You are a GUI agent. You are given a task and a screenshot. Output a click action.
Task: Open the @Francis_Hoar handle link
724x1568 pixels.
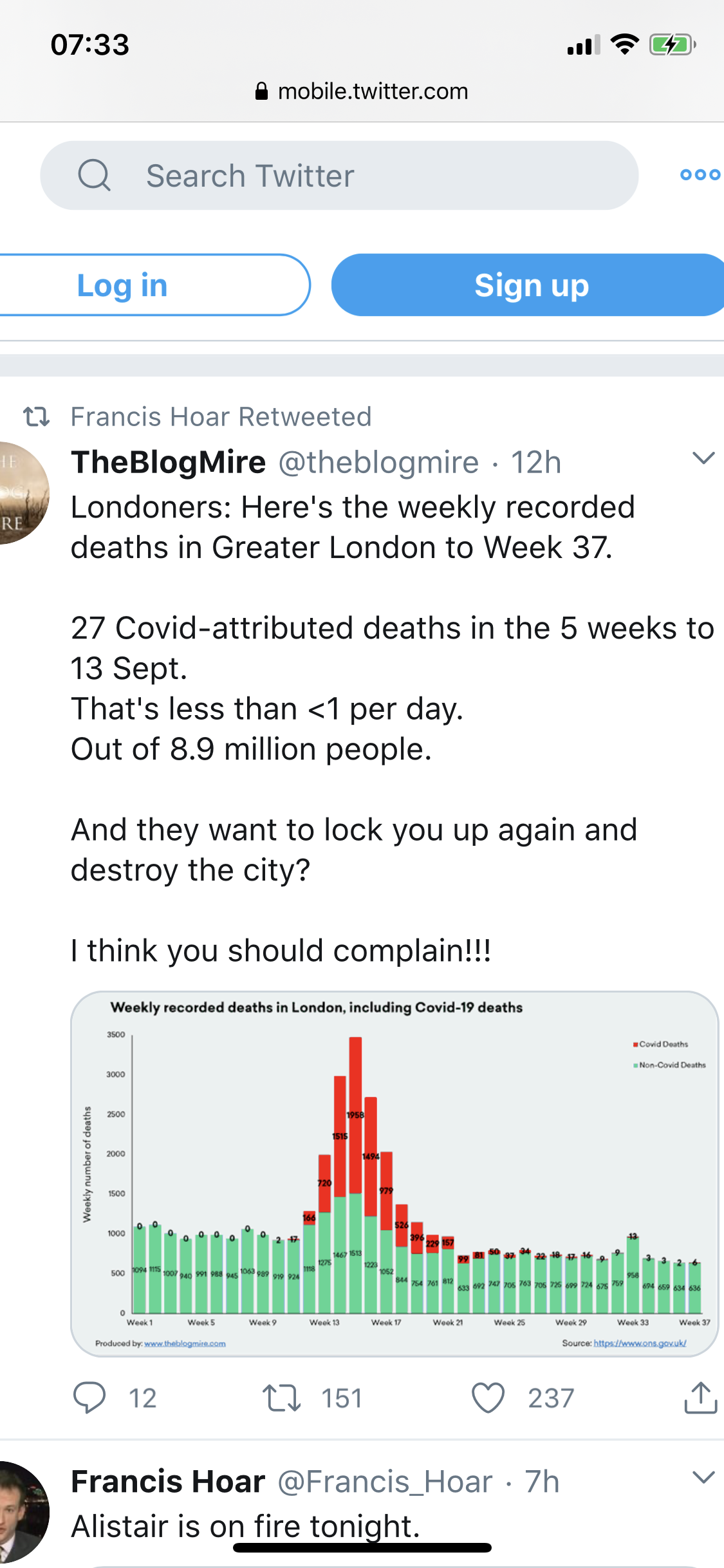pyautogui.click(x=385, y=1481)
